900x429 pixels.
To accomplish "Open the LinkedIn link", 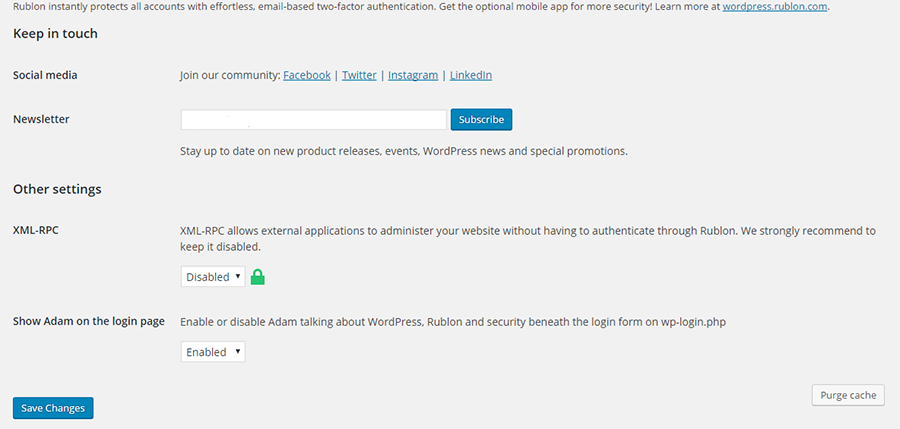I will coord(471,75).
